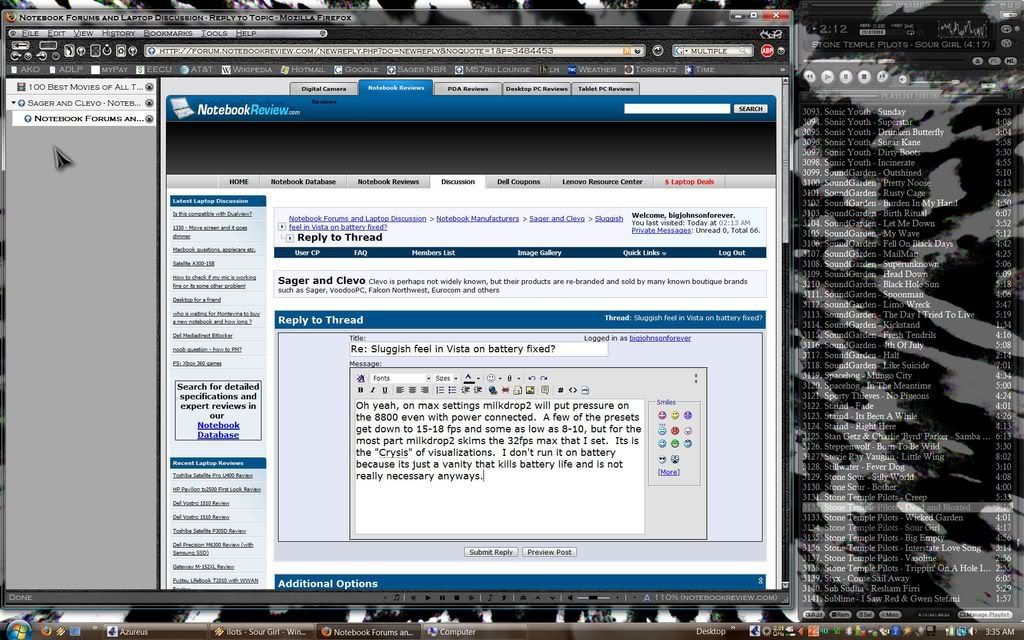Insert the red angry smiley

tap(675, 430)
